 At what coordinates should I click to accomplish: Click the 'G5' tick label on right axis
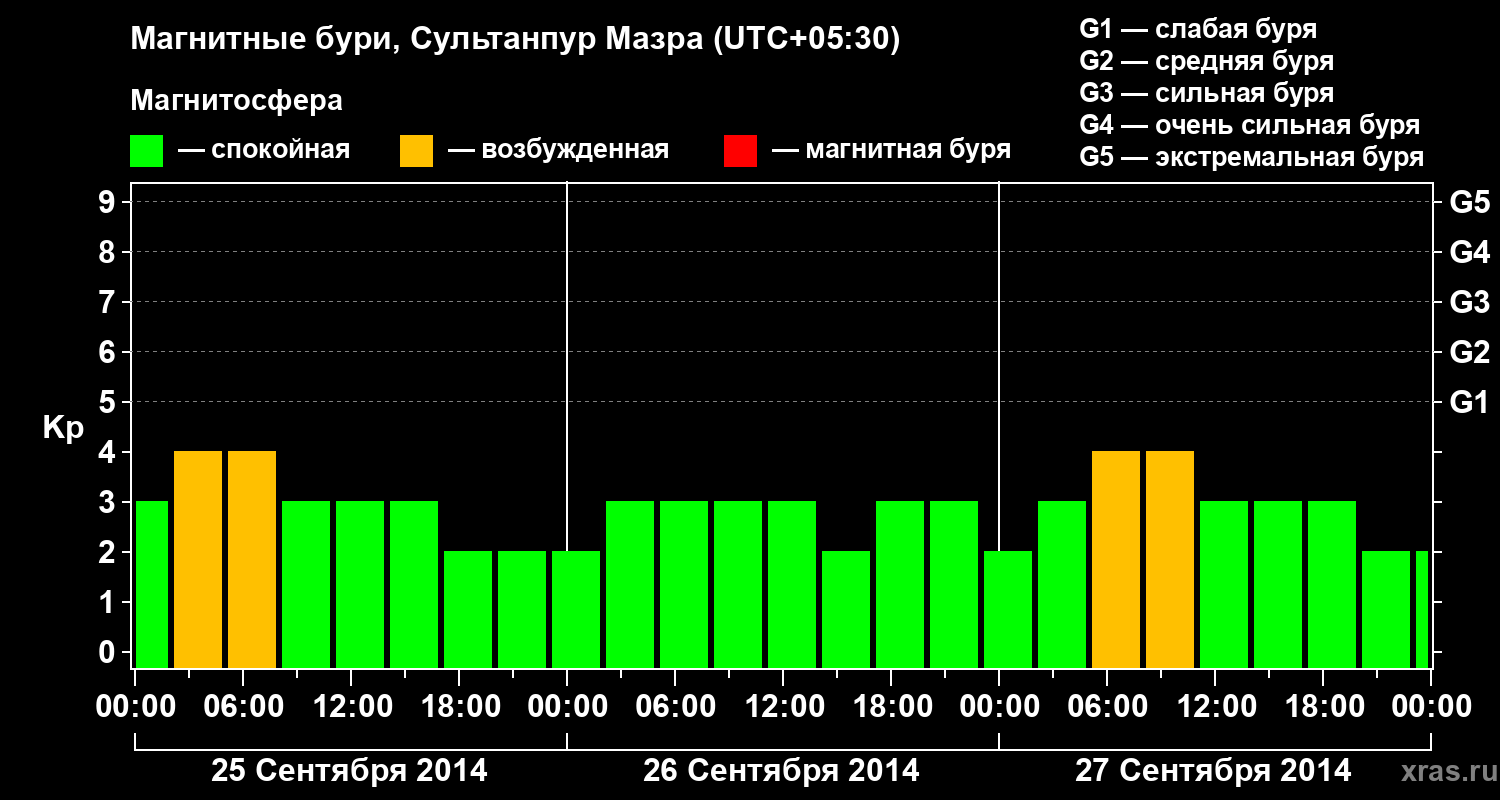coord(1469,203)
